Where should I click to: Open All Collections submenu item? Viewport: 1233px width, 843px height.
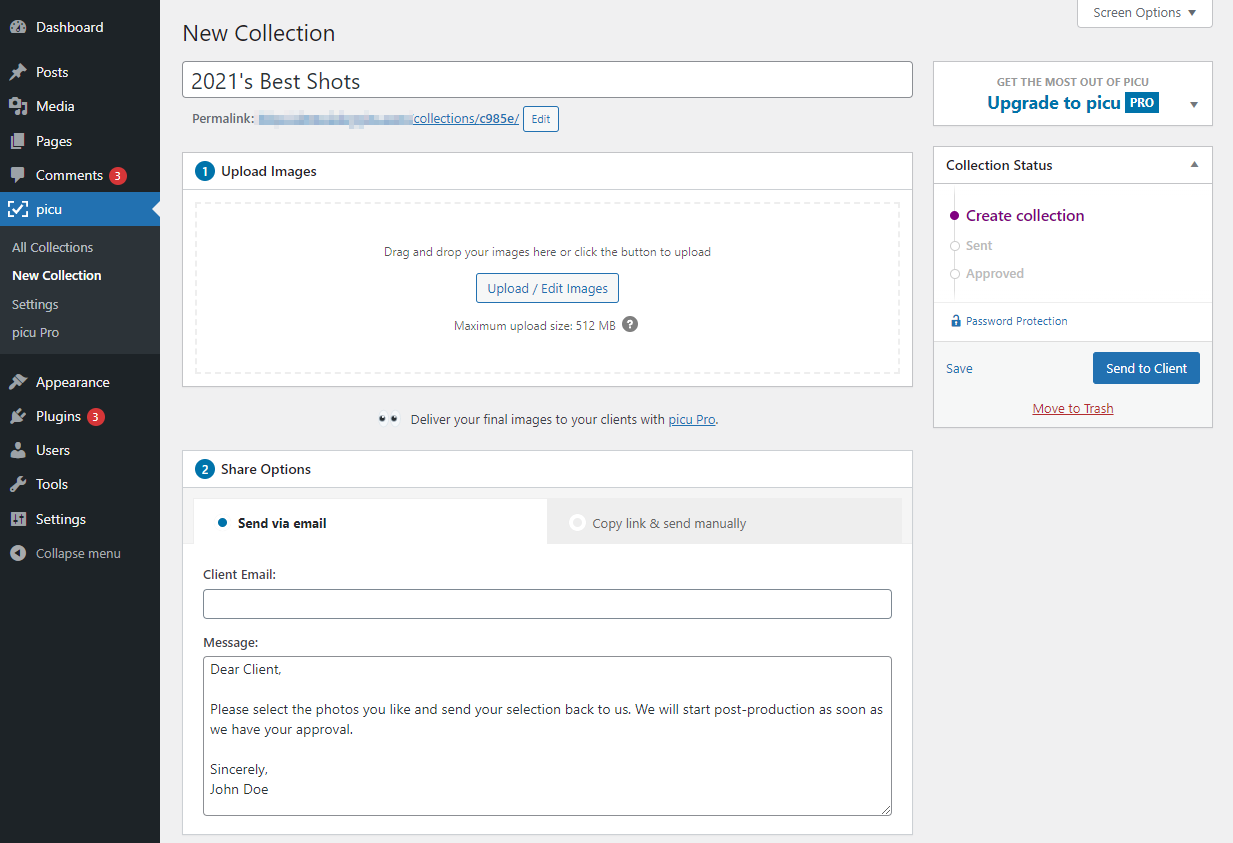(x=52, y=247)
